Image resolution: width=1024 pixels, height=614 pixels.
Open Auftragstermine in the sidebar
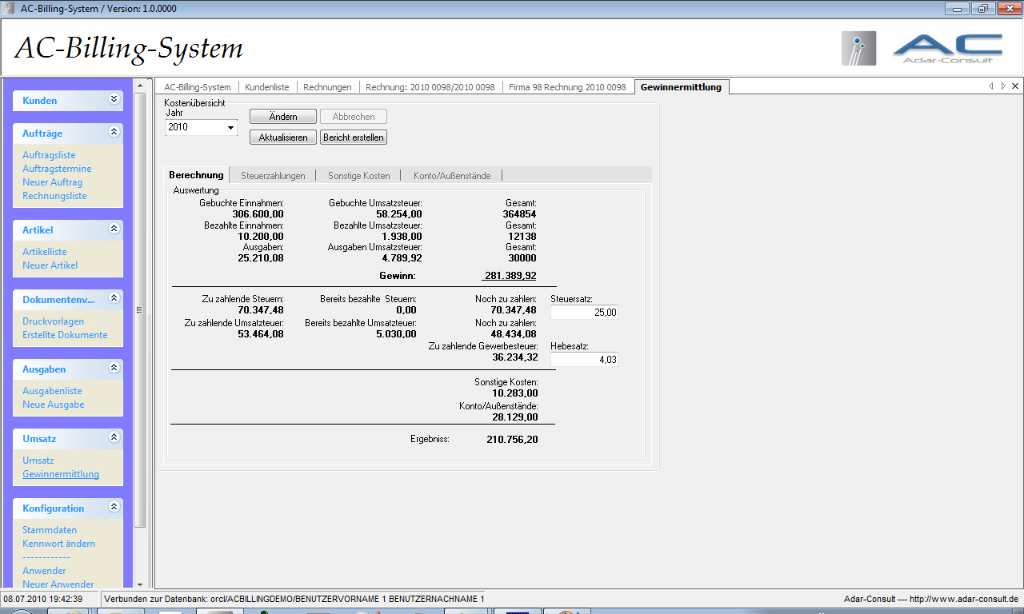point(57,169)
